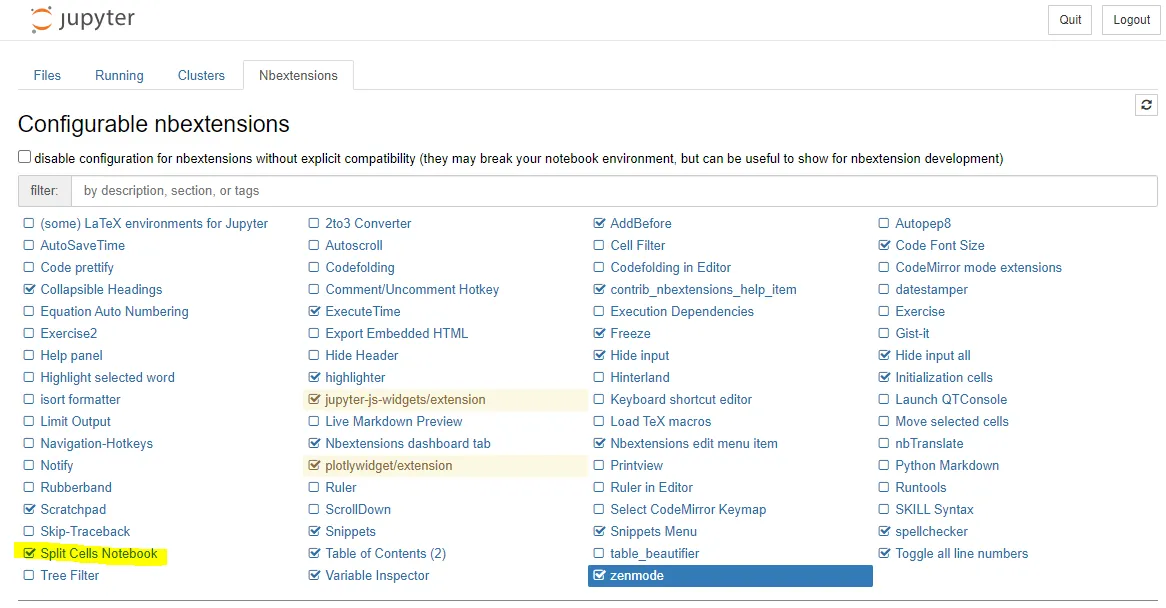Toggle the disable configuration compatibility checkbox
Viewport: 1166px width, 608px height.
coord(25,158)
